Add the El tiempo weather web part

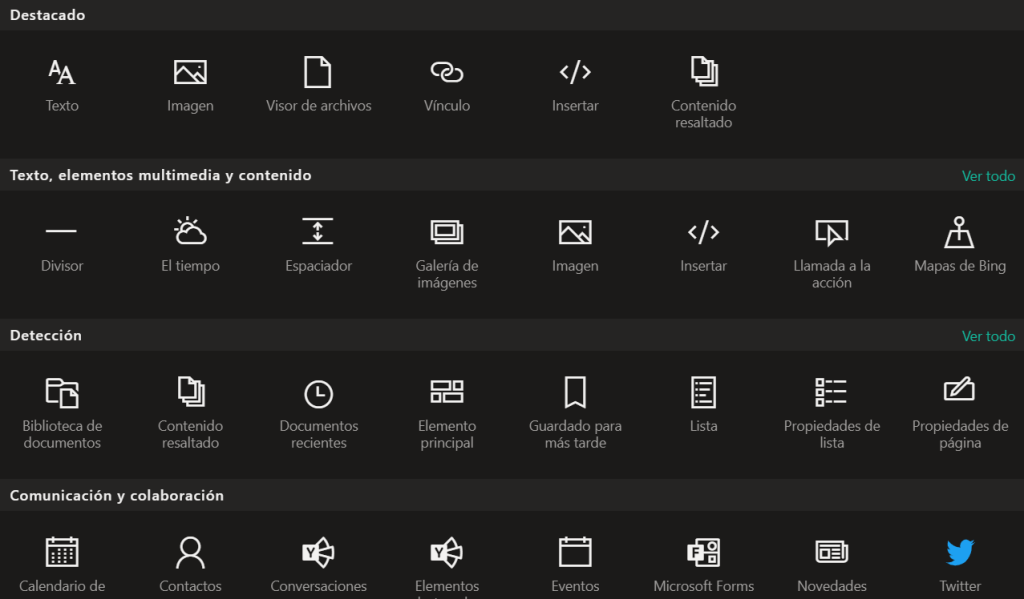pos(190,233)
